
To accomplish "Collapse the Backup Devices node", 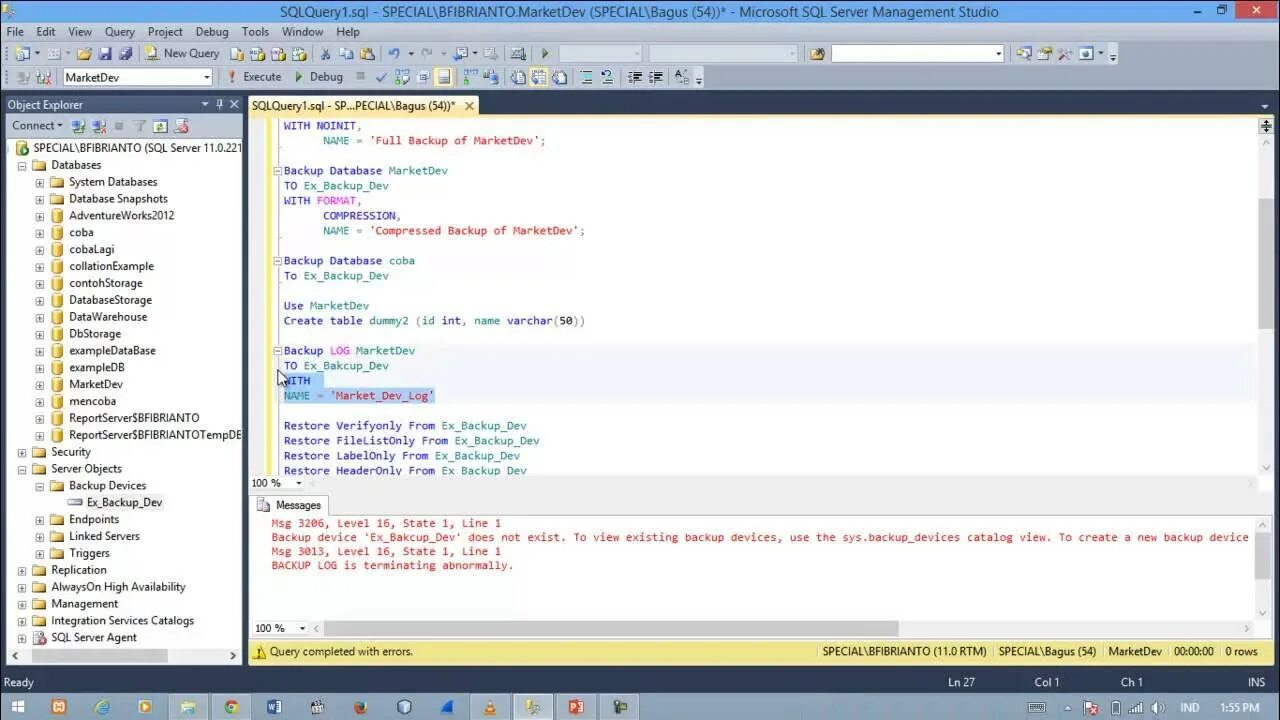I will 40,486.
